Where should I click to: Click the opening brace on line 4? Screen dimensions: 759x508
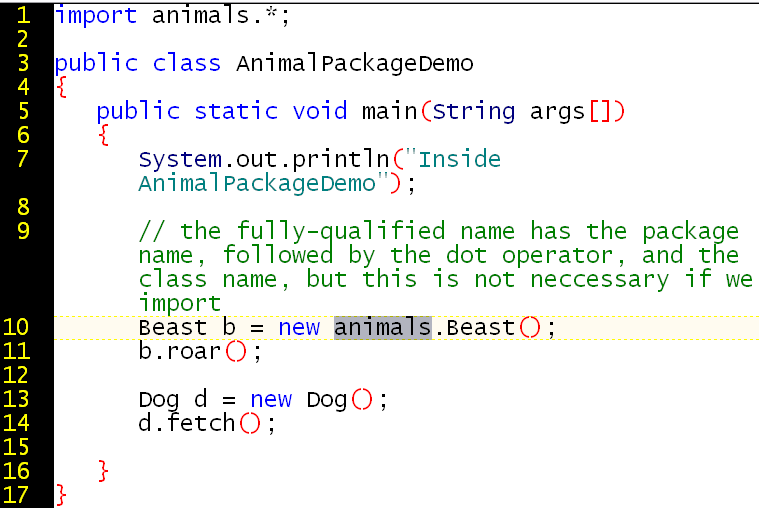61,88
